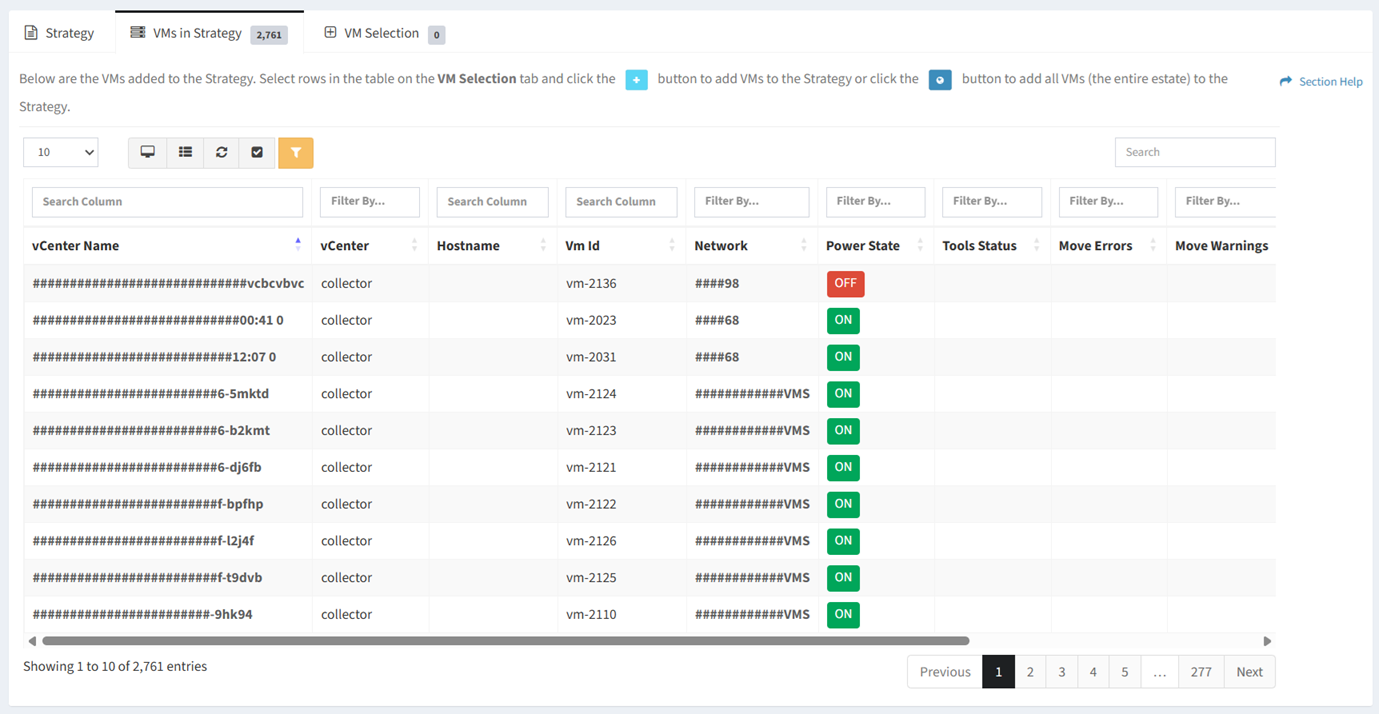Image resolution: width=1379 pixels, height=714 pixels.
Task: Sort by the Hostname column header
Action: [493, 245]
